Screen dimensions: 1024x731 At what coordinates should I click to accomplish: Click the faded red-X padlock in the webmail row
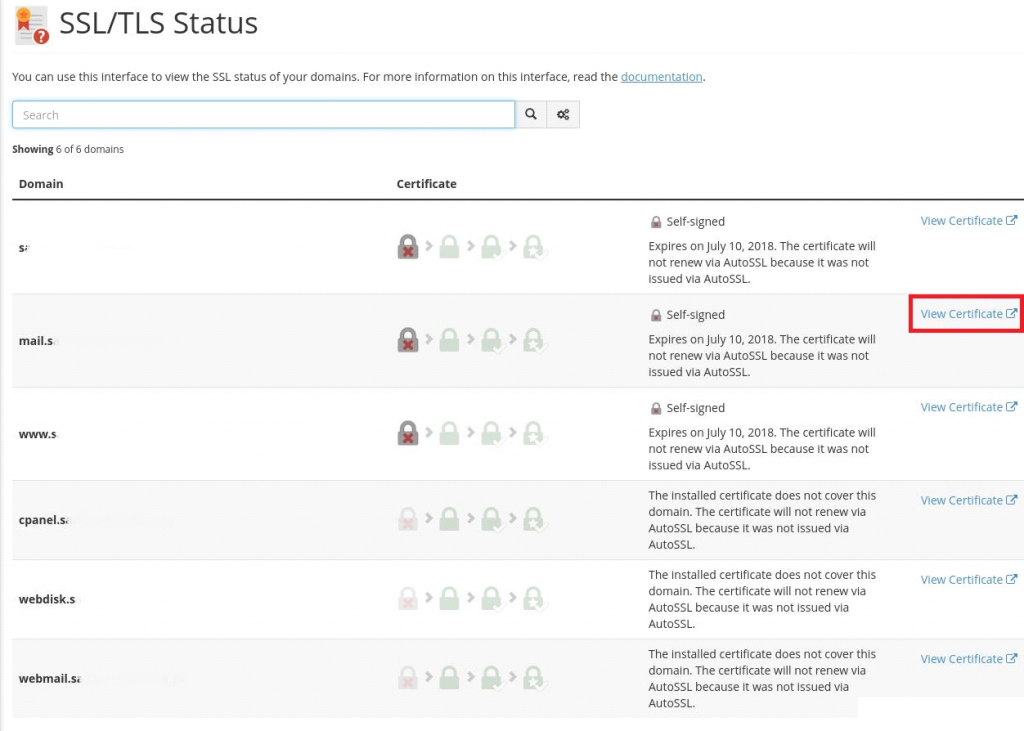pyautogui.click(x=408, y=678)
